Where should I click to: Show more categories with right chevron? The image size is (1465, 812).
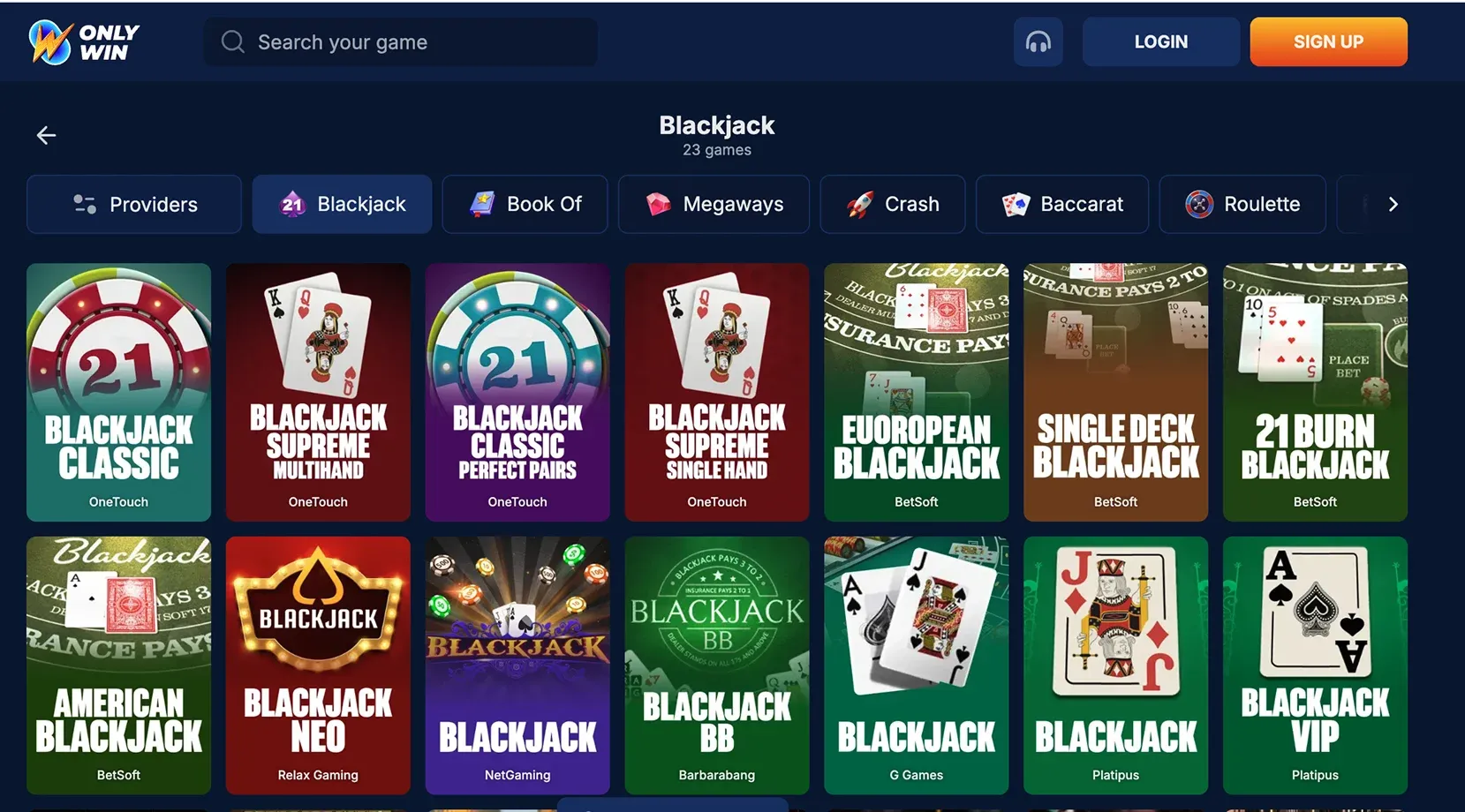point(1393,204)
